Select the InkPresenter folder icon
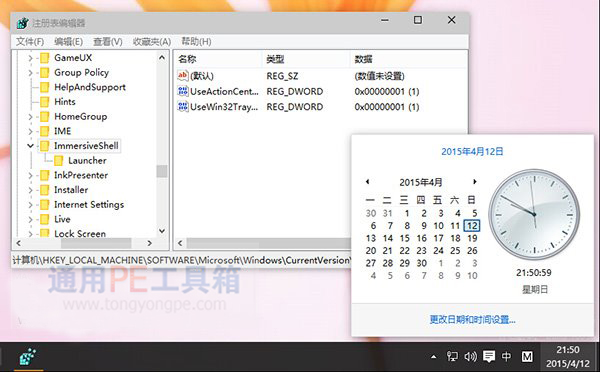The width and height of the screenshot is (600, 372). (x=45, y=175)
